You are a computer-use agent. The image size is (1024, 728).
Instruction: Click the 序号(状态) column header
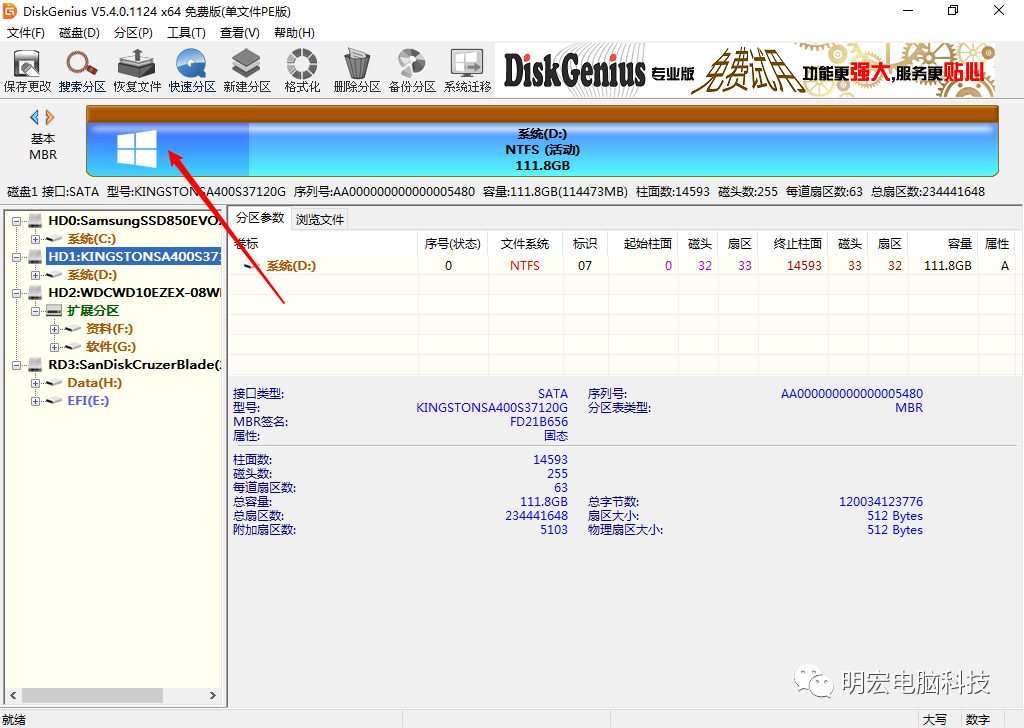coord(452,244)
